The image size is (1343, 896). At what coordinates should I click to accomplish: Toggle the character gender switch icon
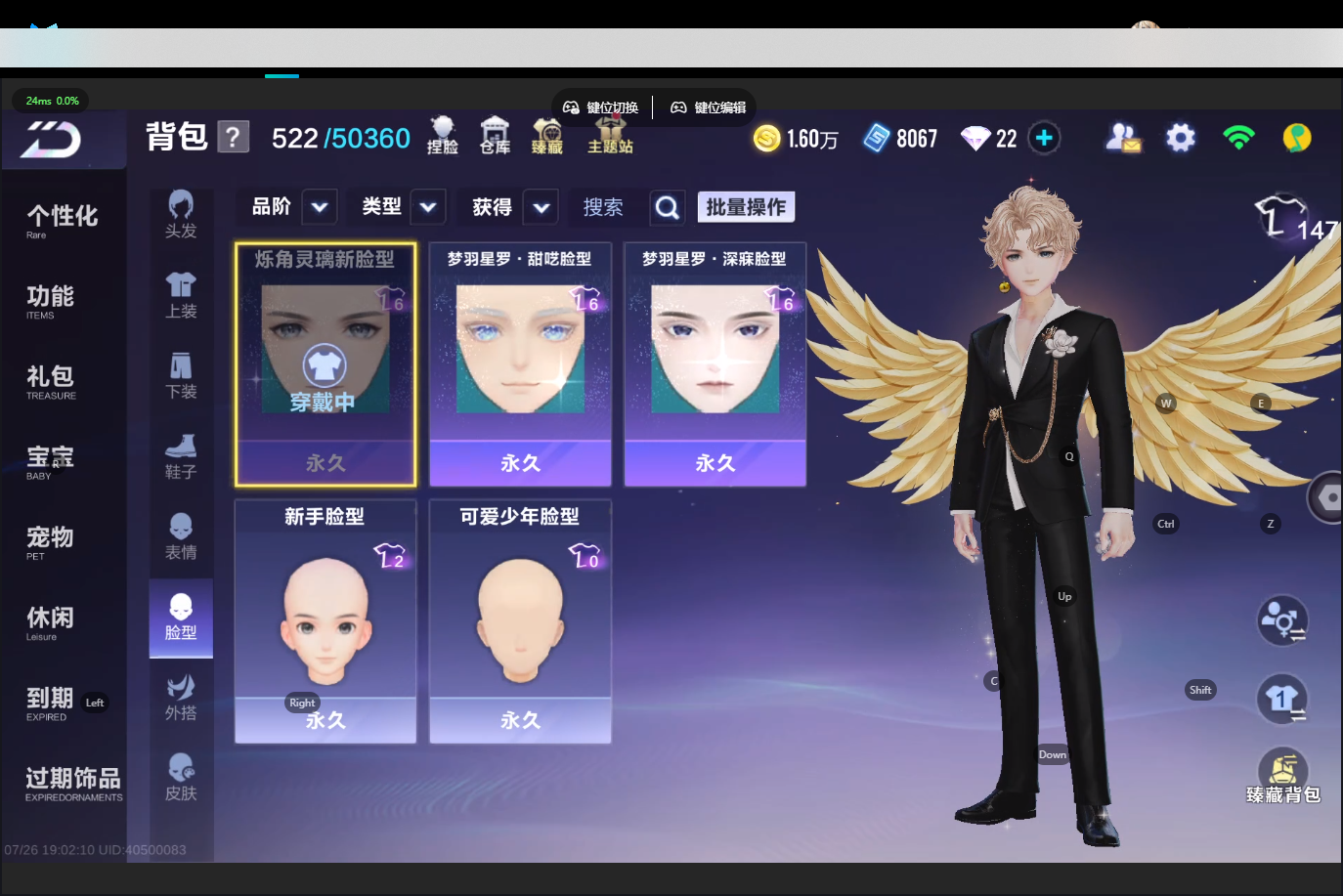[x=1282, y=620]
